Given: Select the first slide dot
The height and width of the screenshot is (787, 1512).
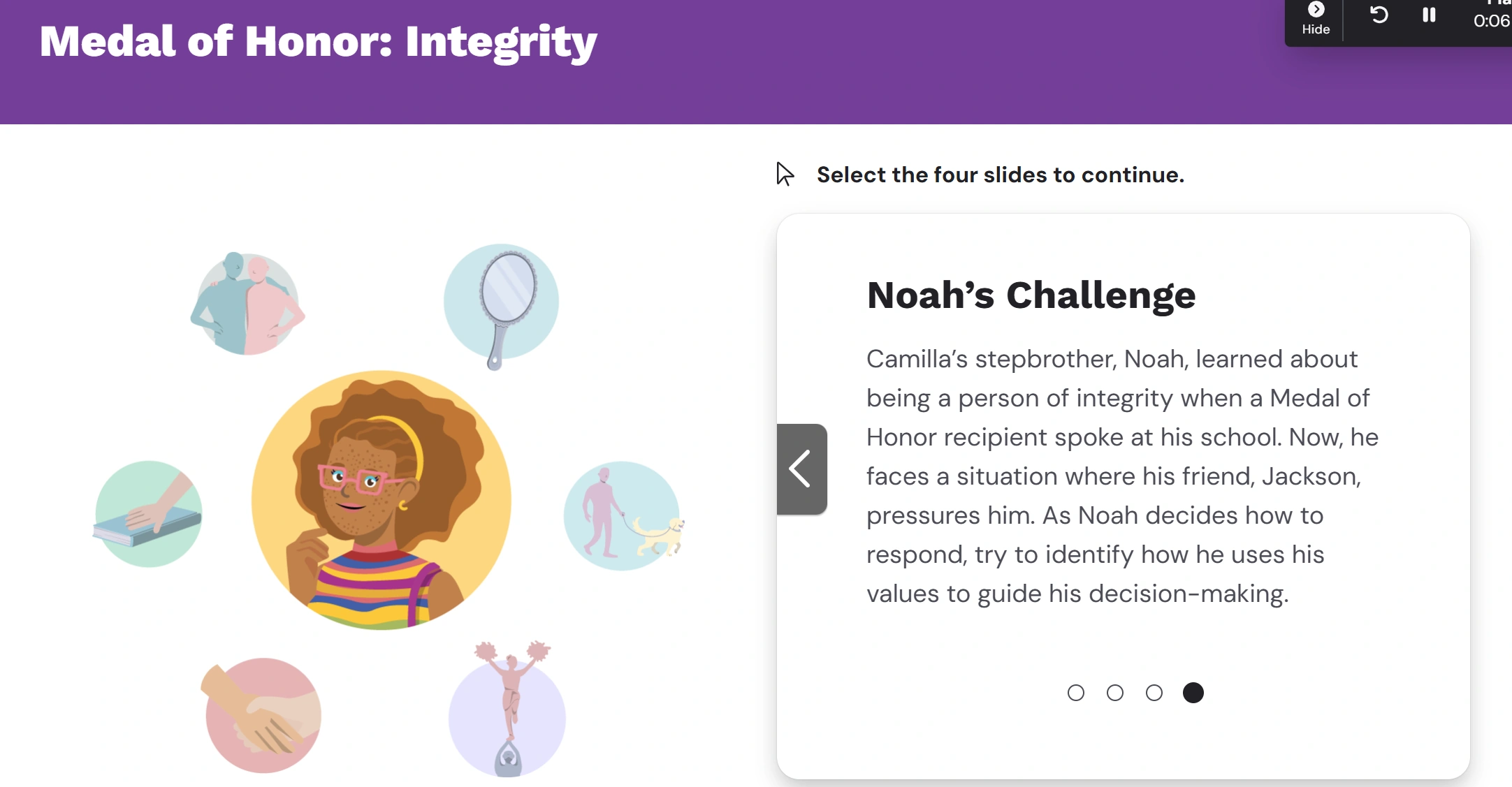Looking at the screenshot, I should tap(1076, 693).
